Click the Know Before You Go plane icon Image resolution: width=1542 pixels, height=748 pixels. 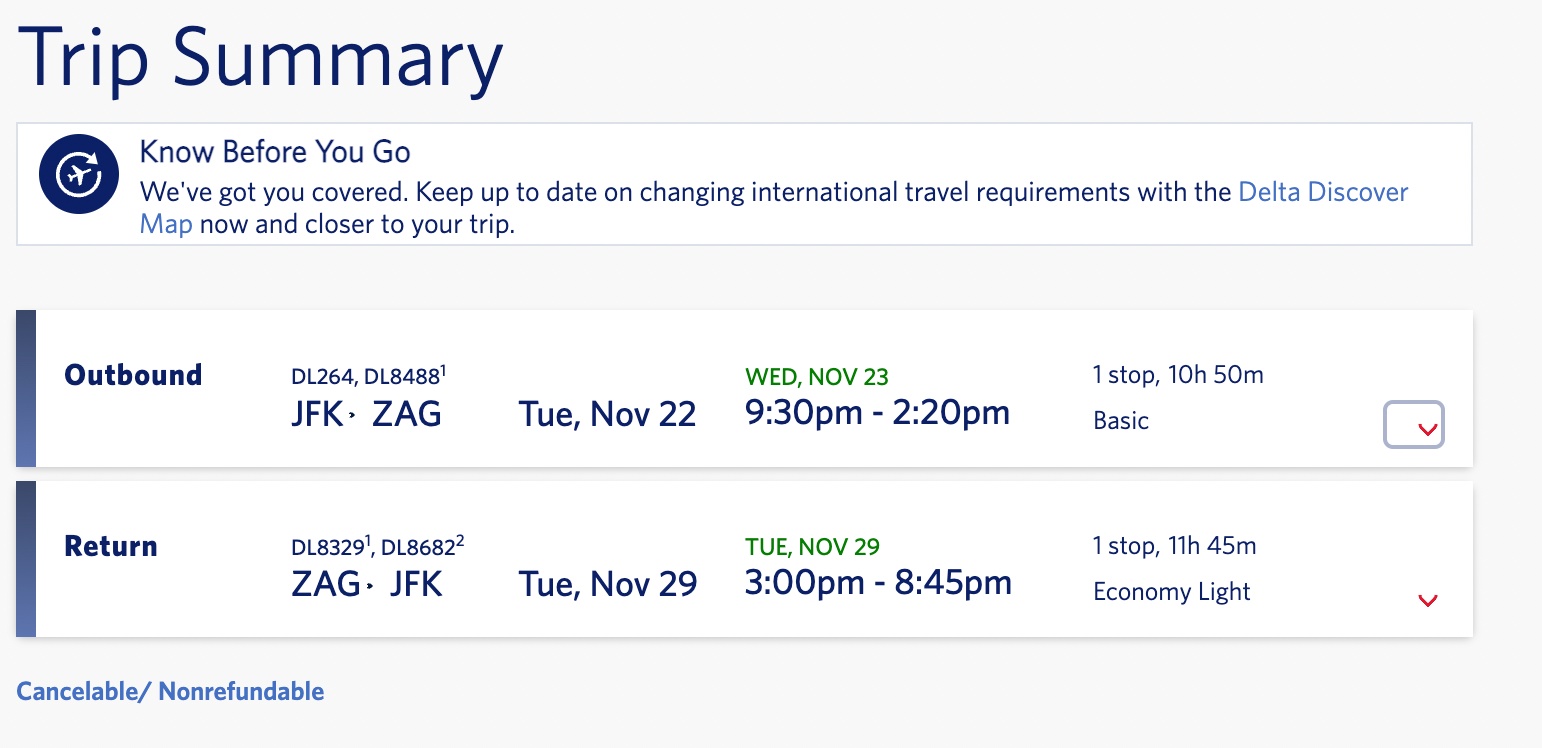pyautogui.click(x=79, y=175)
